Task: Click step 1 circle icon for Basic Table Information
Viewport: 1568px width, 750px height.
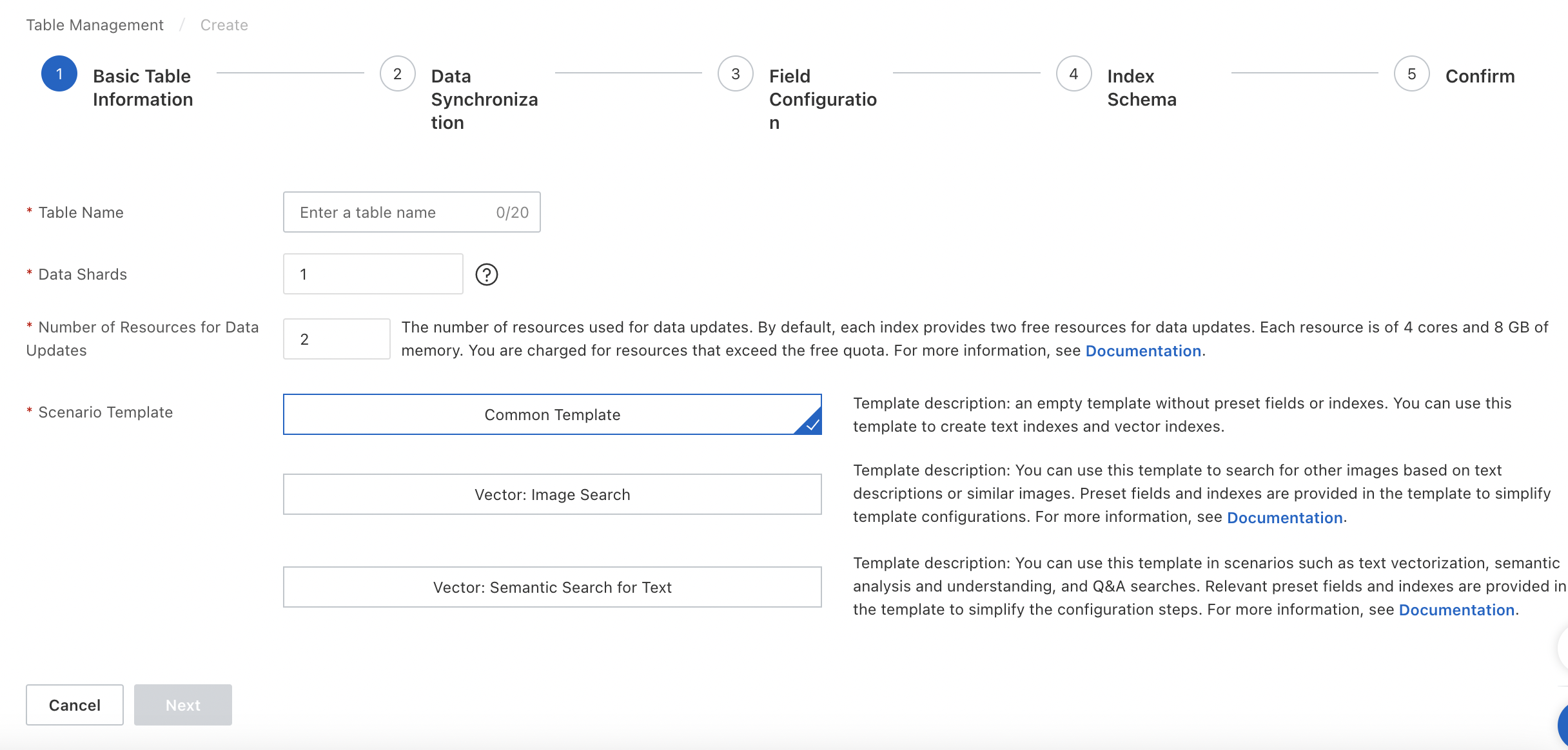Action: click(x=59, y=74)
